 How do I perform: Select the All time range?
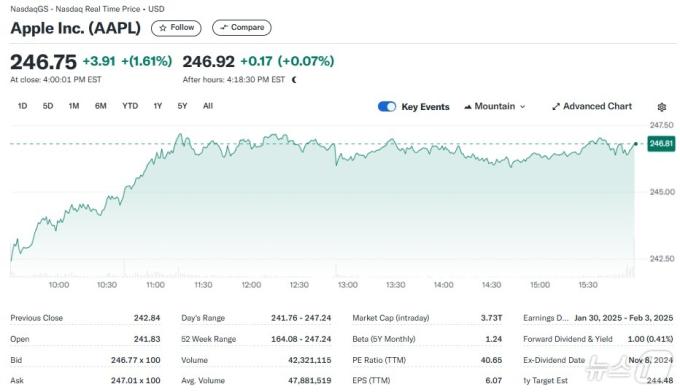click(208, 106)
